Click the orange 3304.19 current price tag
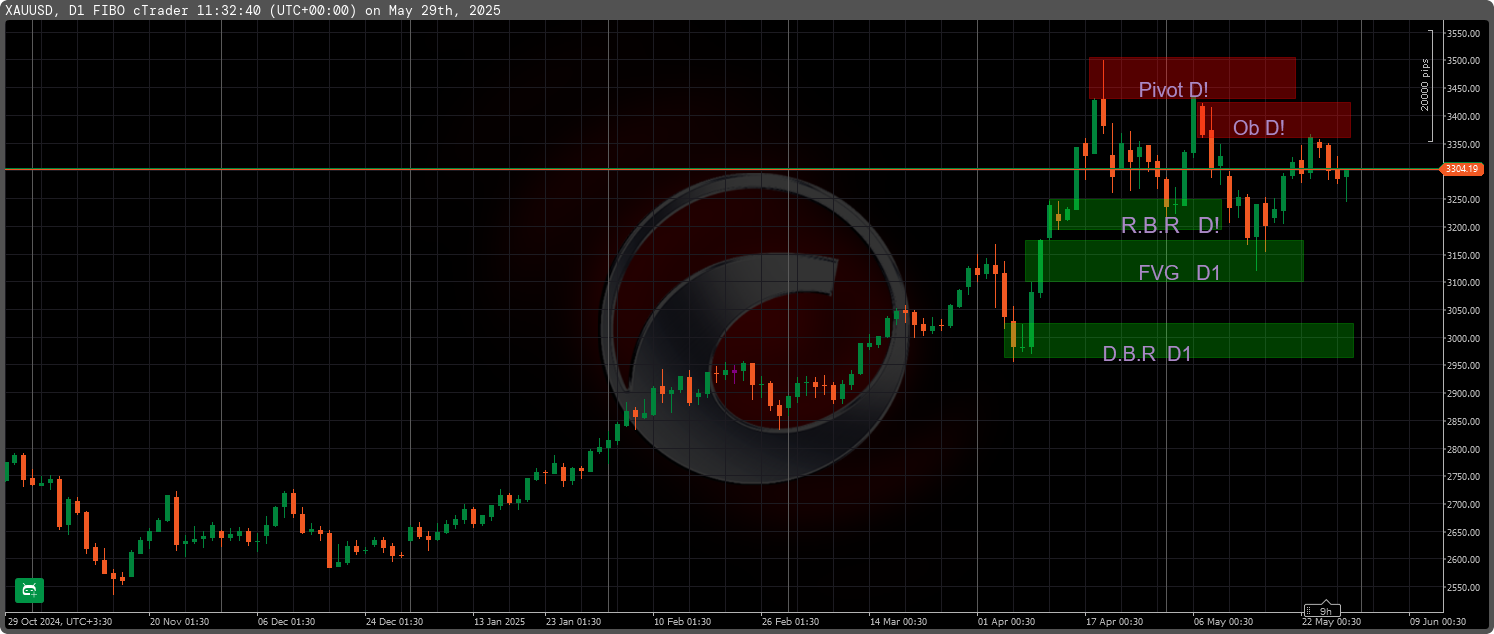Viewport: 1494px width, 634px height. tap(1461, 169)
